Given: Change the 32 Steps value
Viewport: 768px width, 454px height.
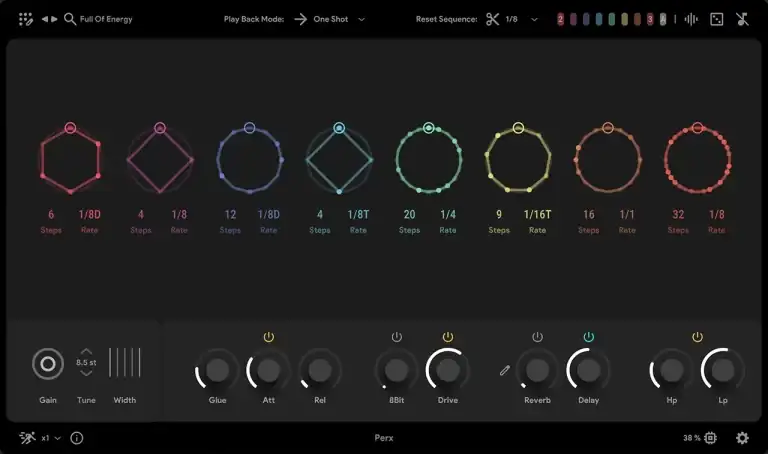Looking at the screenshot, I should pos(678,215).
